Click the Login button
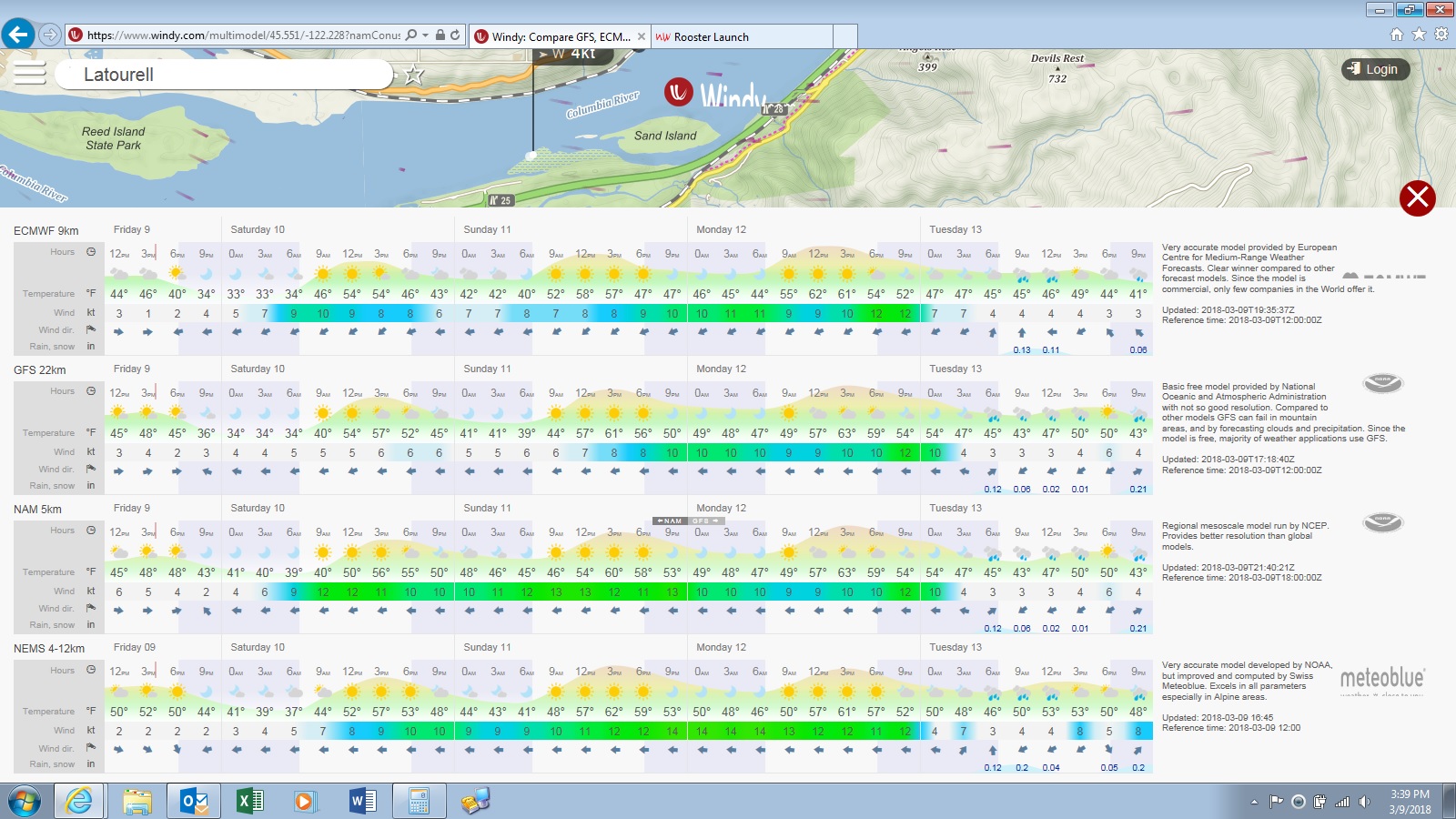Viewport: 1456px width, 819px height. [x=1375, y=69]
